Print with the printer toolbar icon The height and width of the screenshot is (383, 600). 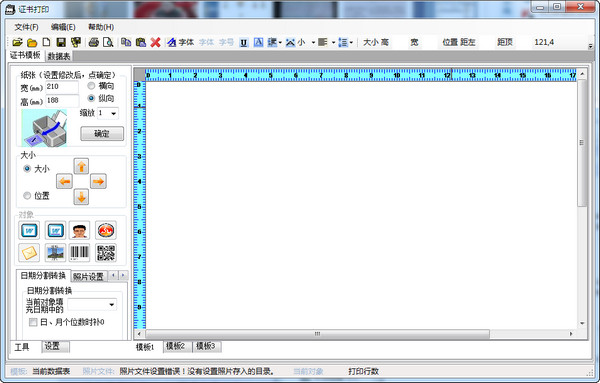94,42
